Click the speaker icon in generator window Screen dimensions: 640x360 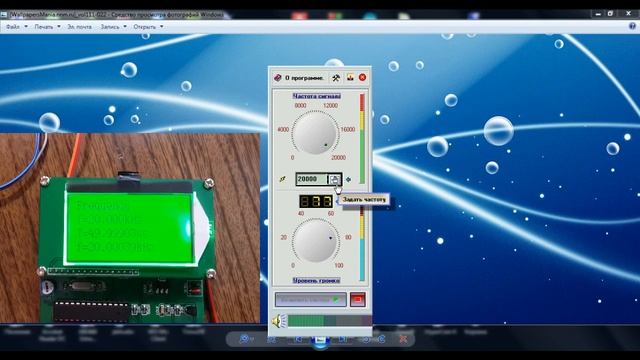(279, 321)
